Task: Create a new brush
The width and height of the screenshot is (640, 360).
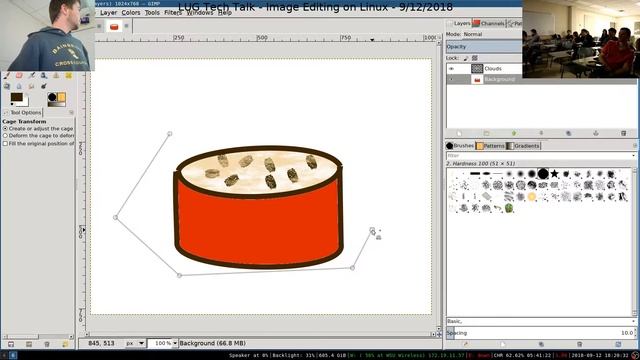Action: pyautogui.click(x=503, y=344)
